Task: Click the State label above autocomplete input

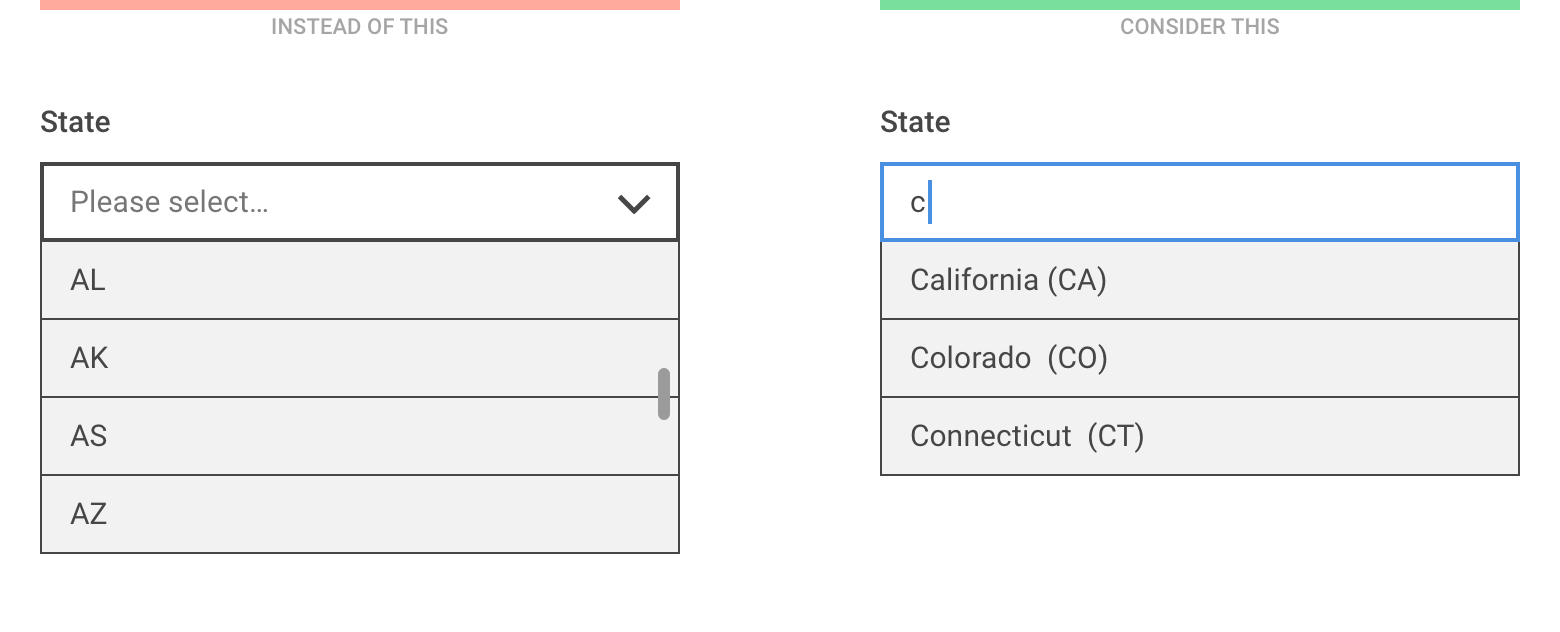Action: click(915, 122)
